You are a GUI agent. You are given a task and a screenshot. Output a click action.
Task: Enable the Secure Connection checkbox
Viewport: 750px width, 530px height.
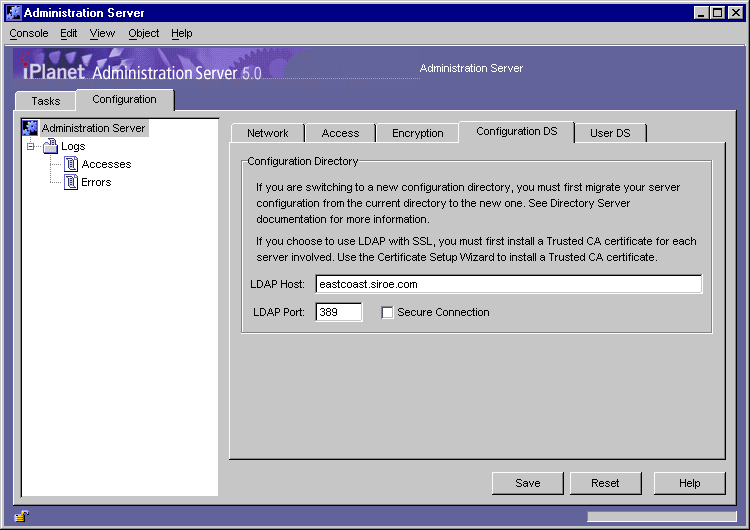click(387, 312)
